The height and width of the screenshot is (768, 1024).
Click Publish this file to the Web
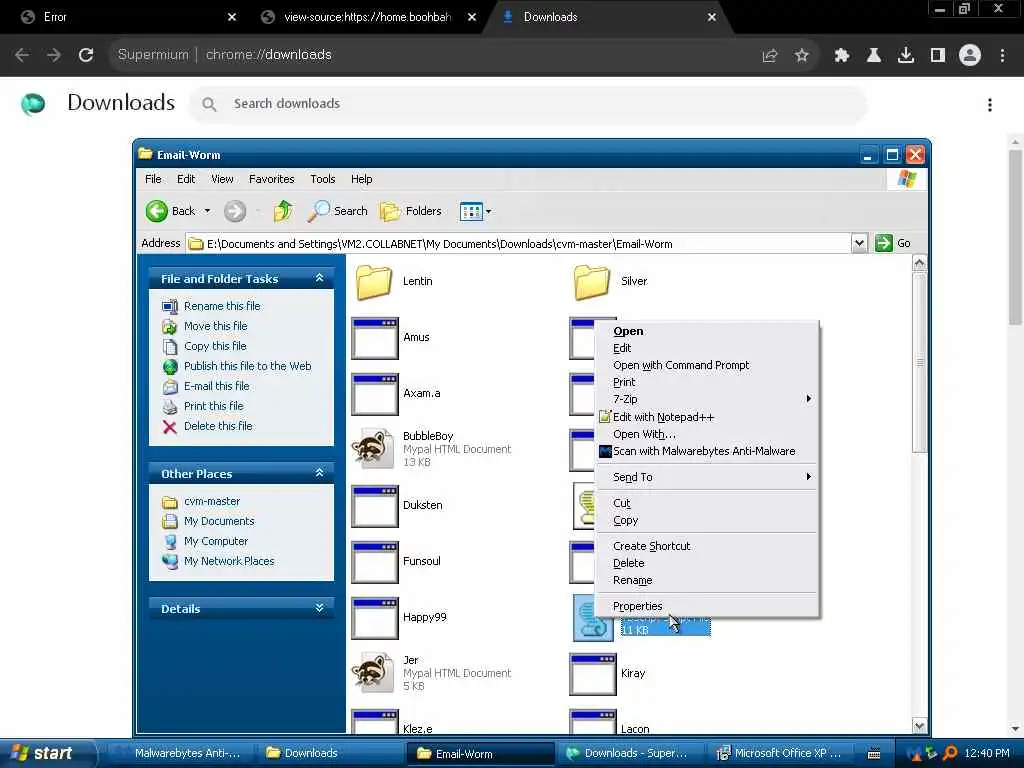[x=248, y=366]
